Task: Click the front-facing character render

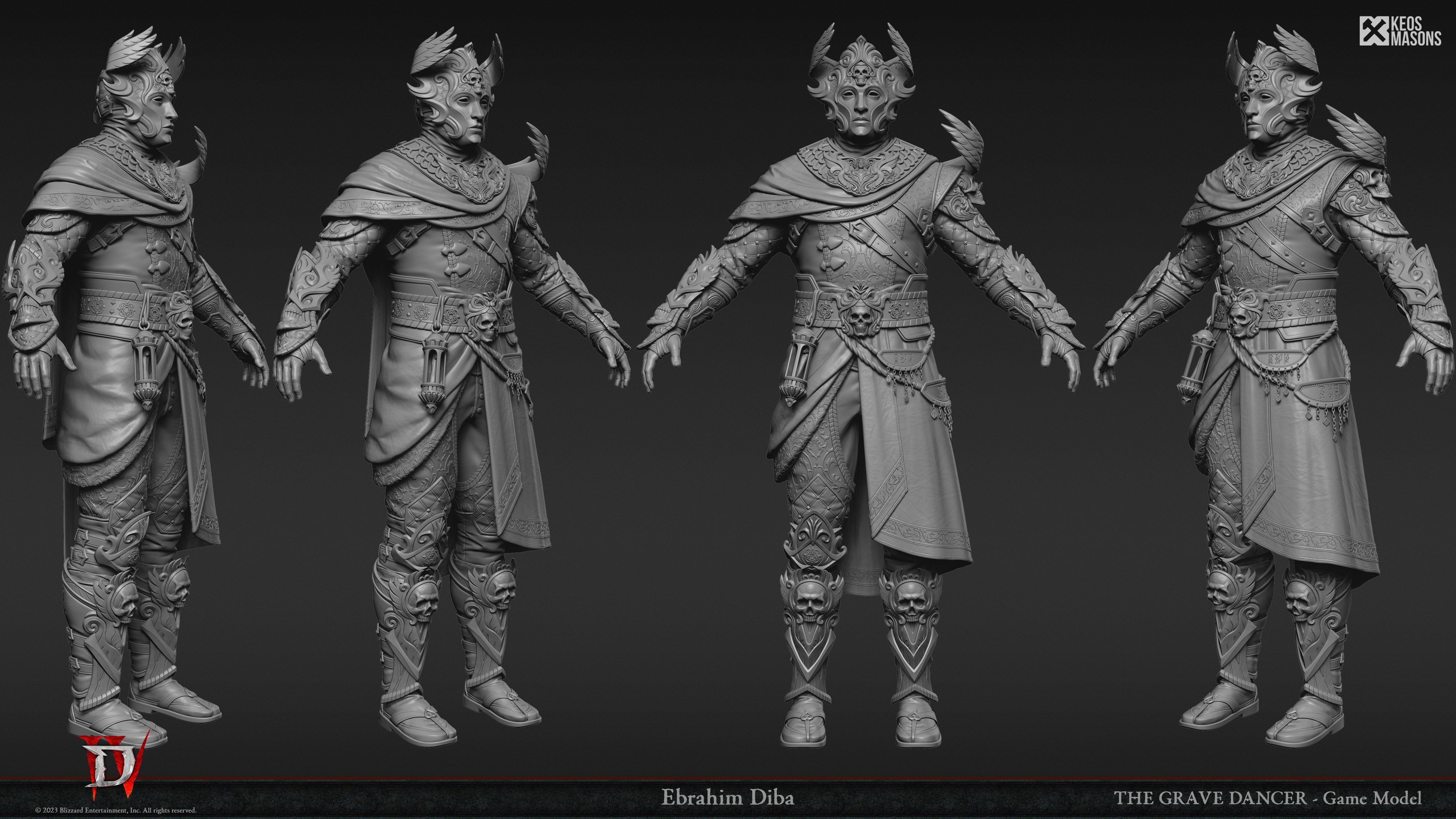Action: click(861, 384)
